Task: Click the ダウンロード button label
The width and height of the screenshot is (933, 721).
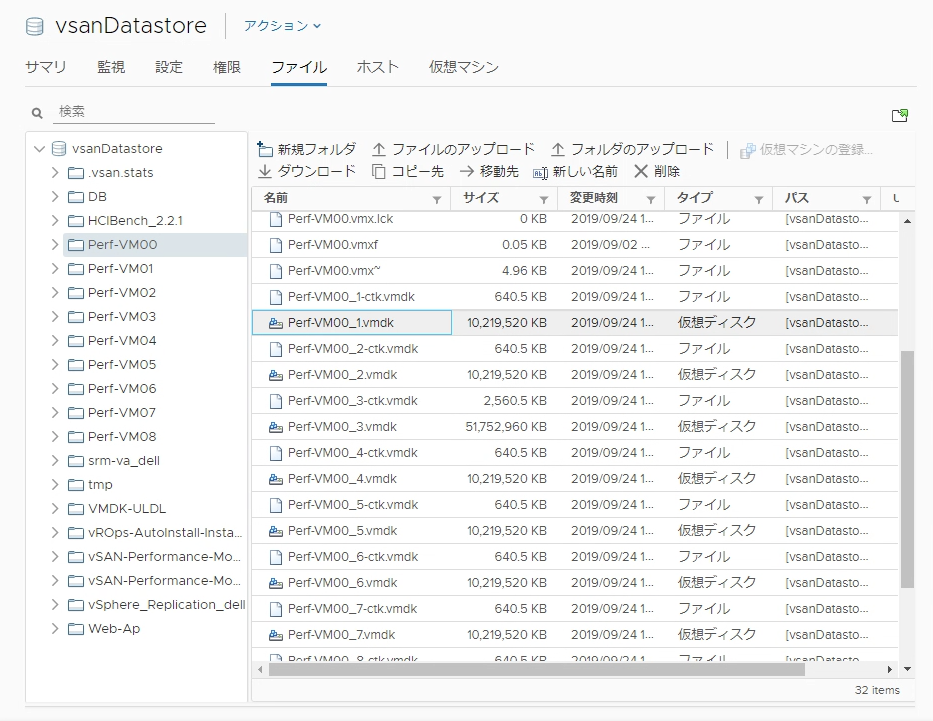Action: pos(317,171)
